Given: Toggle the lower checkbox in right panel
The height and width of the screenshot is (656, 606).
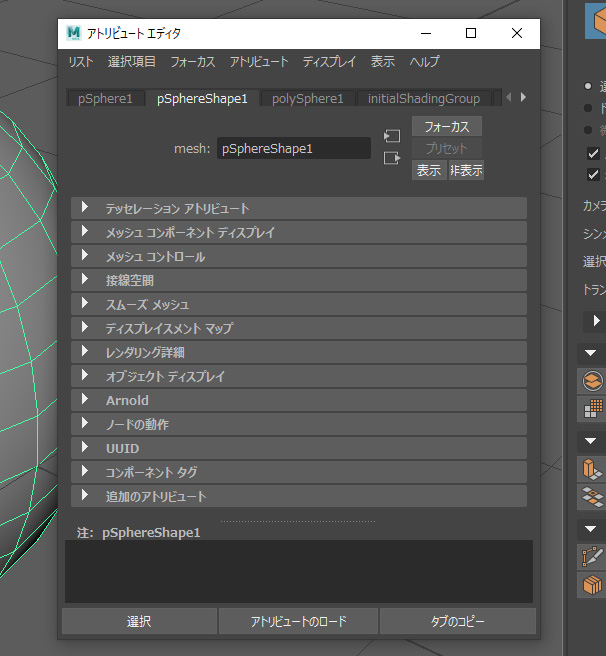Looking at the screenshot, I should (x=594, y=175).
